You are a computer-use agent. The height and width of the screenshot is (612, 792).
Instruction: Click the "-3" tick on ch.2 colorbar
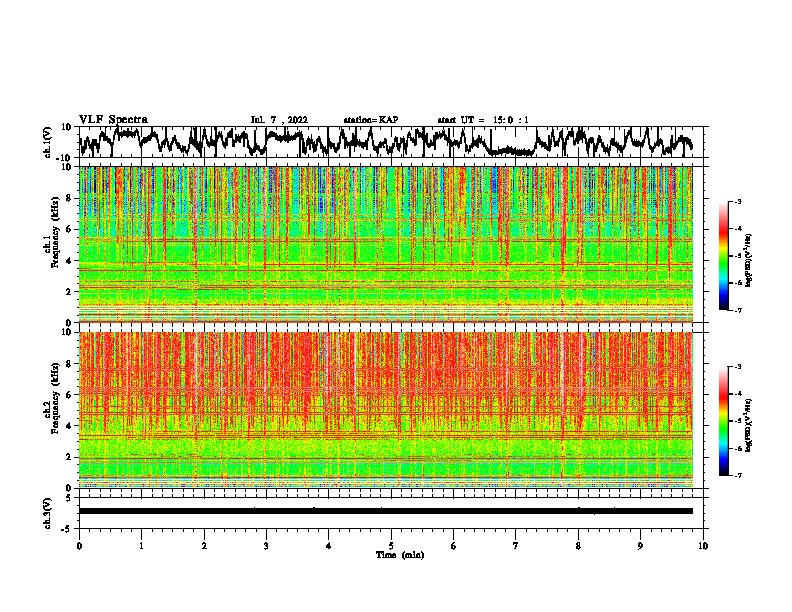pos(737,367)
